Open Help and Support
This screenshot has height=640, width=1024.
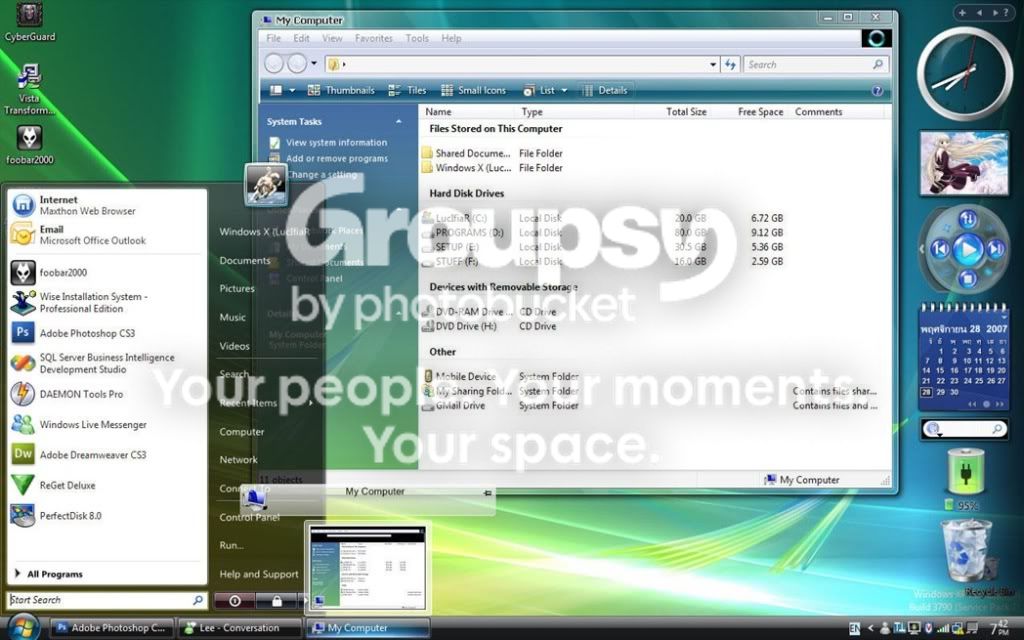tap(259, 574)
